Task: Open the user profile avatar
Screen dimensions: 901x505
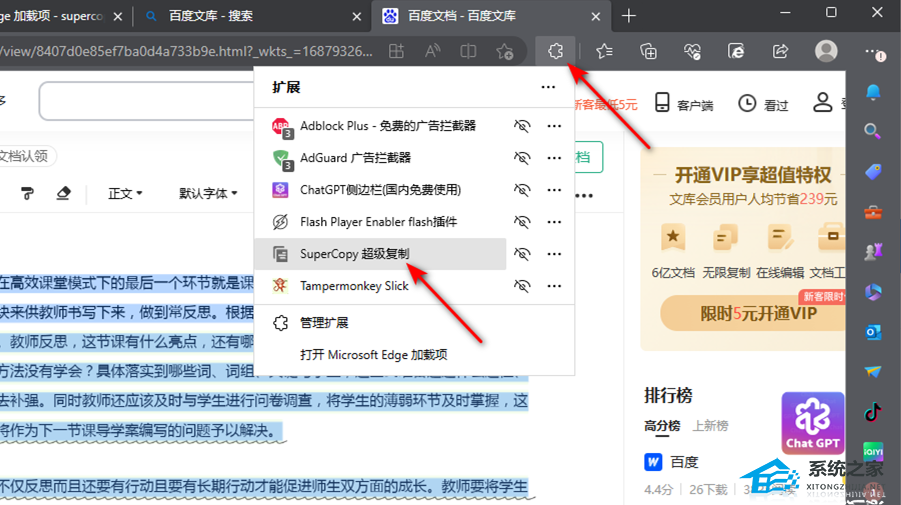Action: coord(826,51)
